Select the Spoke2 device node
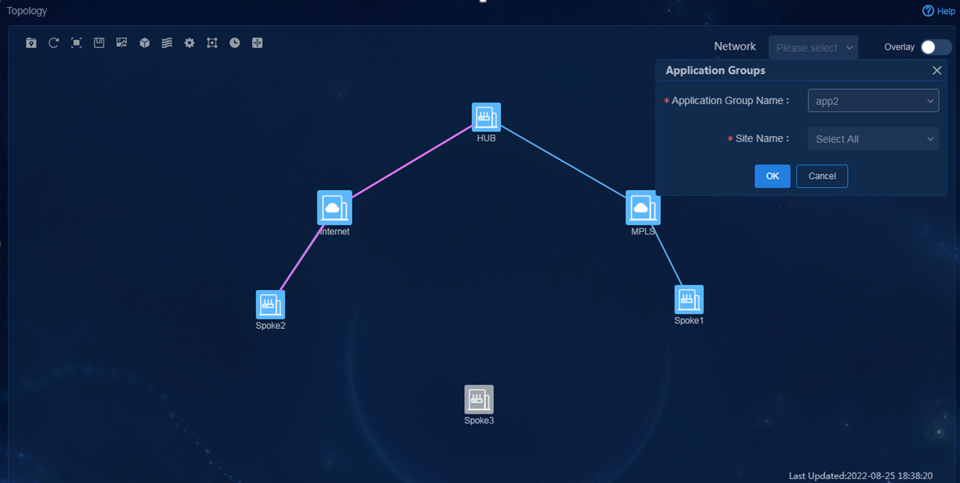Image resolution: width=960 pixels, height=483 pixels. [x=270, y=305]
